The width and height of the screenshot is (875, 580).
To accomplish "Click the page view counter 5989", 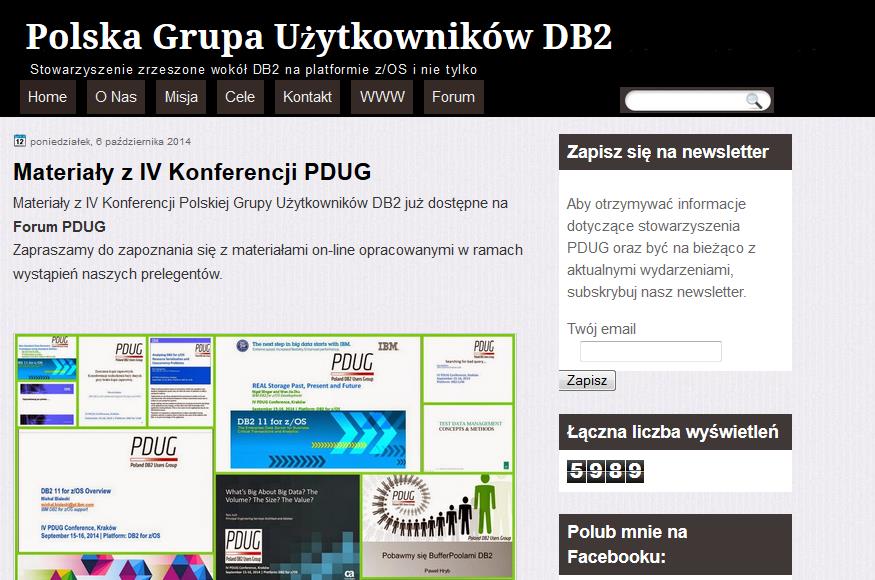I will 605,471.
